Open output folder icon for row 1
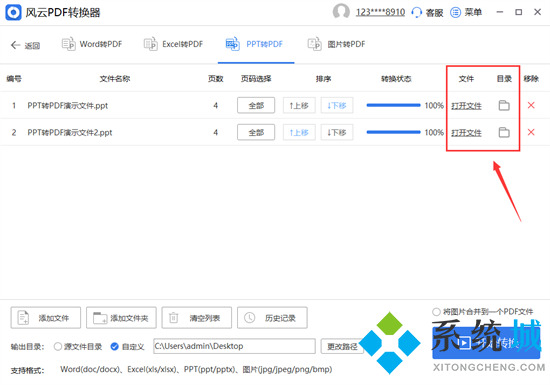Image resolution: width=550 pixels, height=385 pixels. (504, 105)
